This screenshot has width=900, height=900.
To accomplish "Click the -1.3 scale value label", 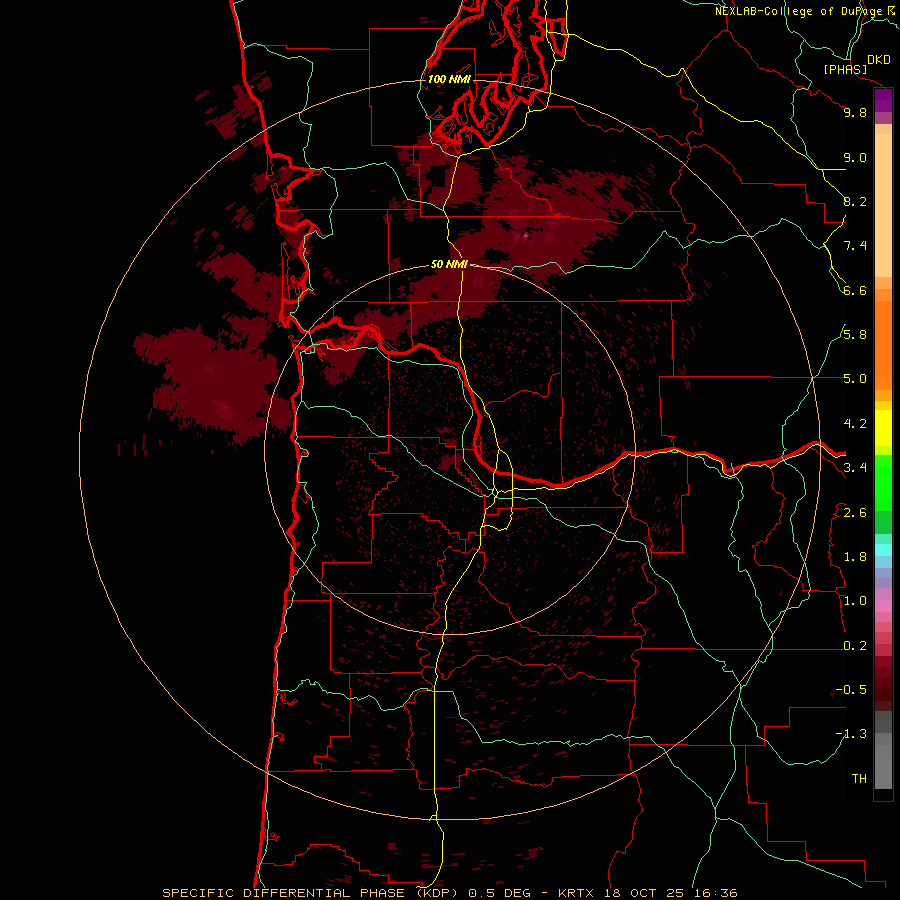I will [x=851, y=734].
